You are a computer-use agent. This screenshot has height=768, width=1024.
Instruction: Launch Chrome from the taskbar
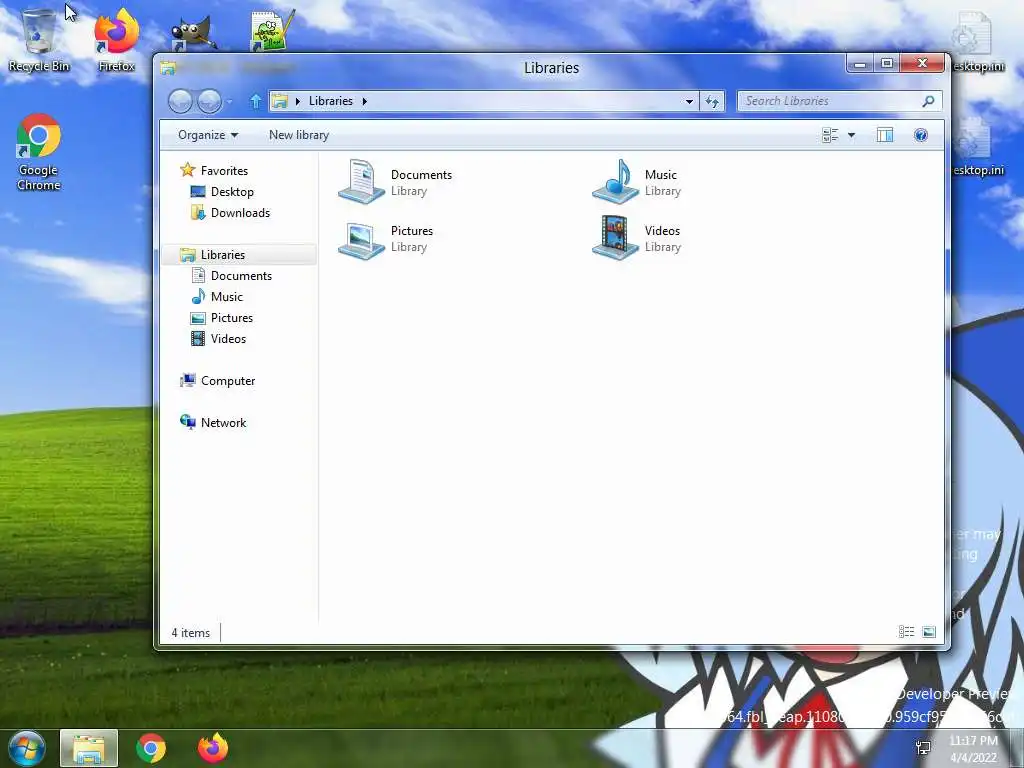(x=151, y=748)
